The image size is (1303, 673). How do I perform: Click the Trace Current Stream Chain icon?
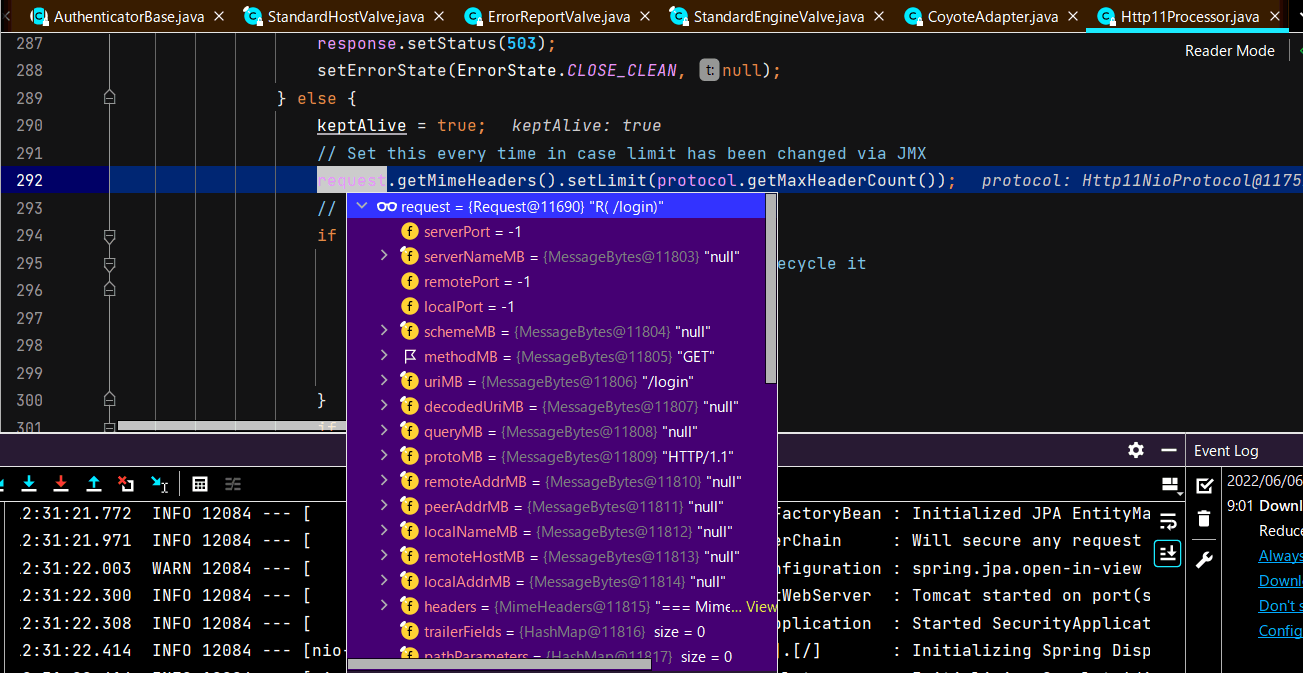[x=233, y=484]
